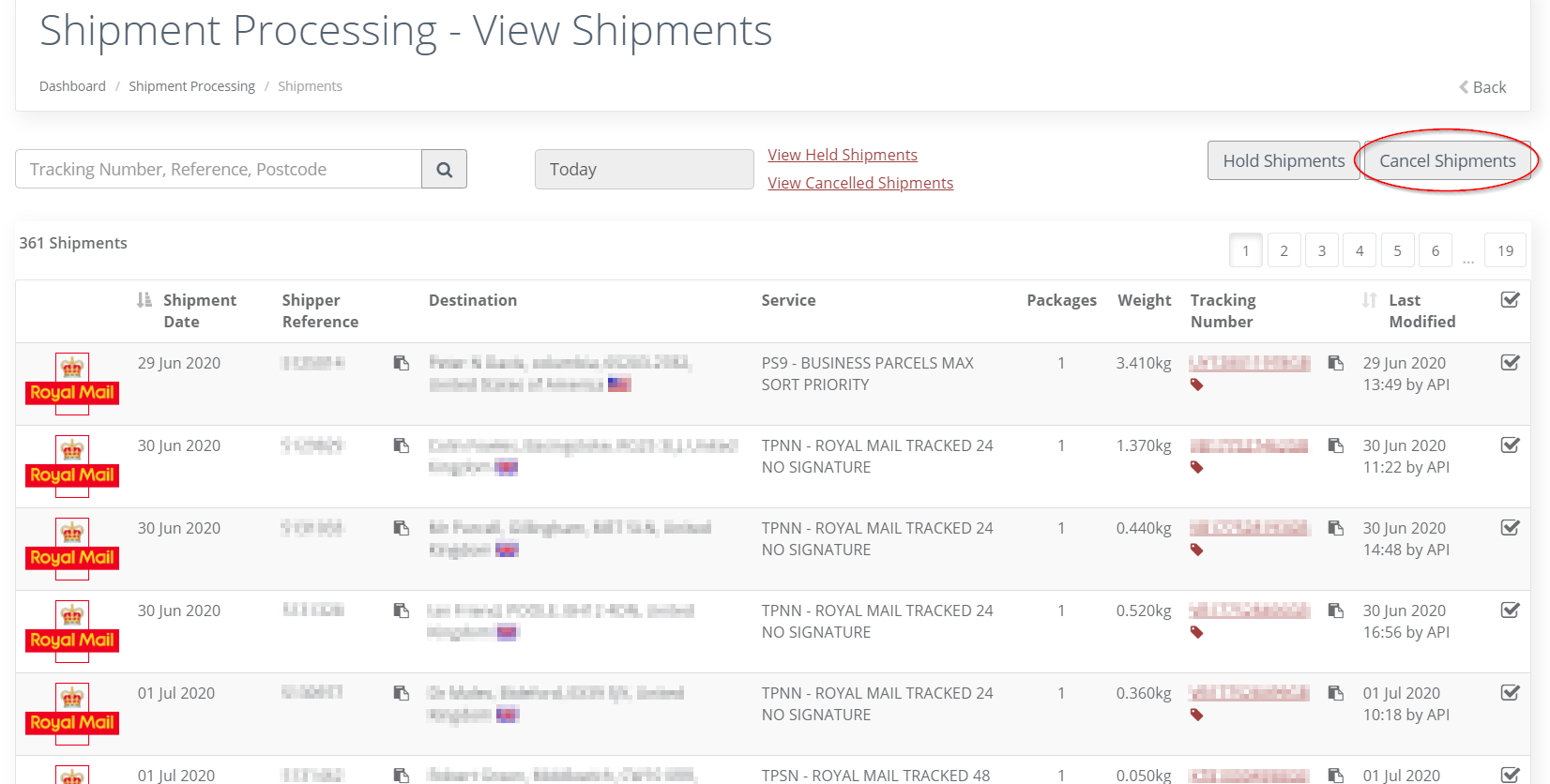Navigate to Shipment Processing breadcrumb
The image size is (1550, 784).
(191, 86)
